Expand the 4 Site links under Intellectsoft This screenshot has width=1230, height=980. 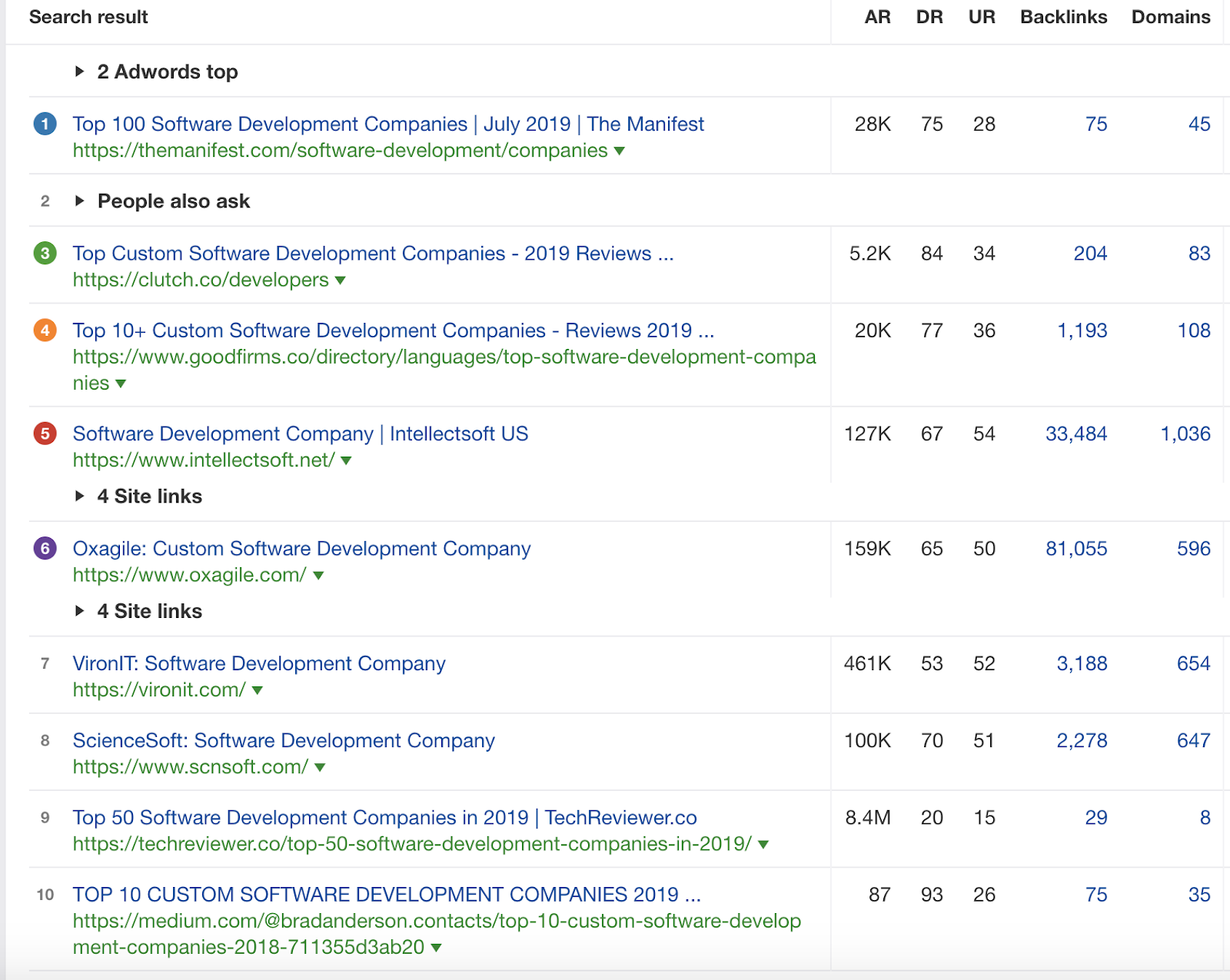tap(80, 497)
